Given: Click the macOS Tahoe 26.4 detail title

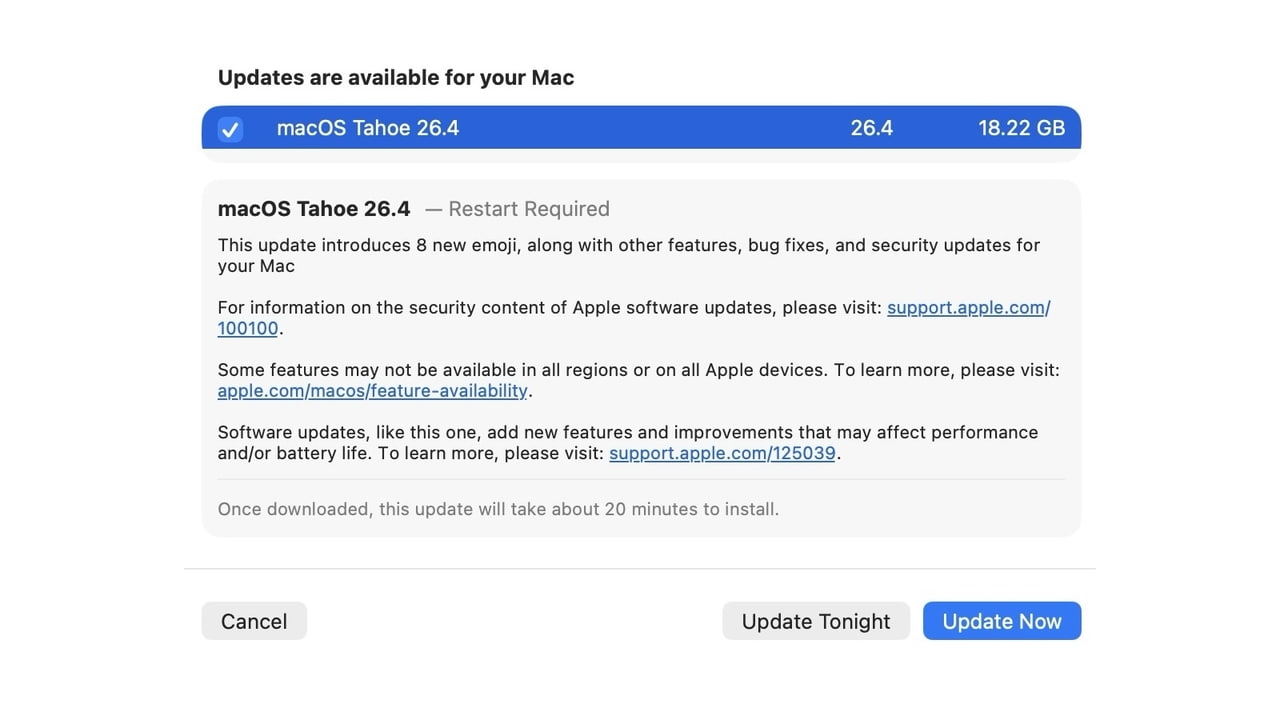Looking at the screenshot, I should pos(313,208).
